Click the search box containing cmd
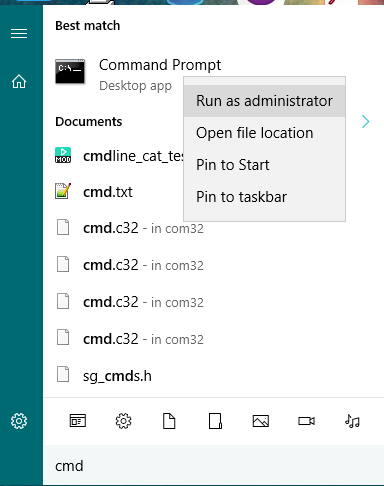 click(213, 466)
